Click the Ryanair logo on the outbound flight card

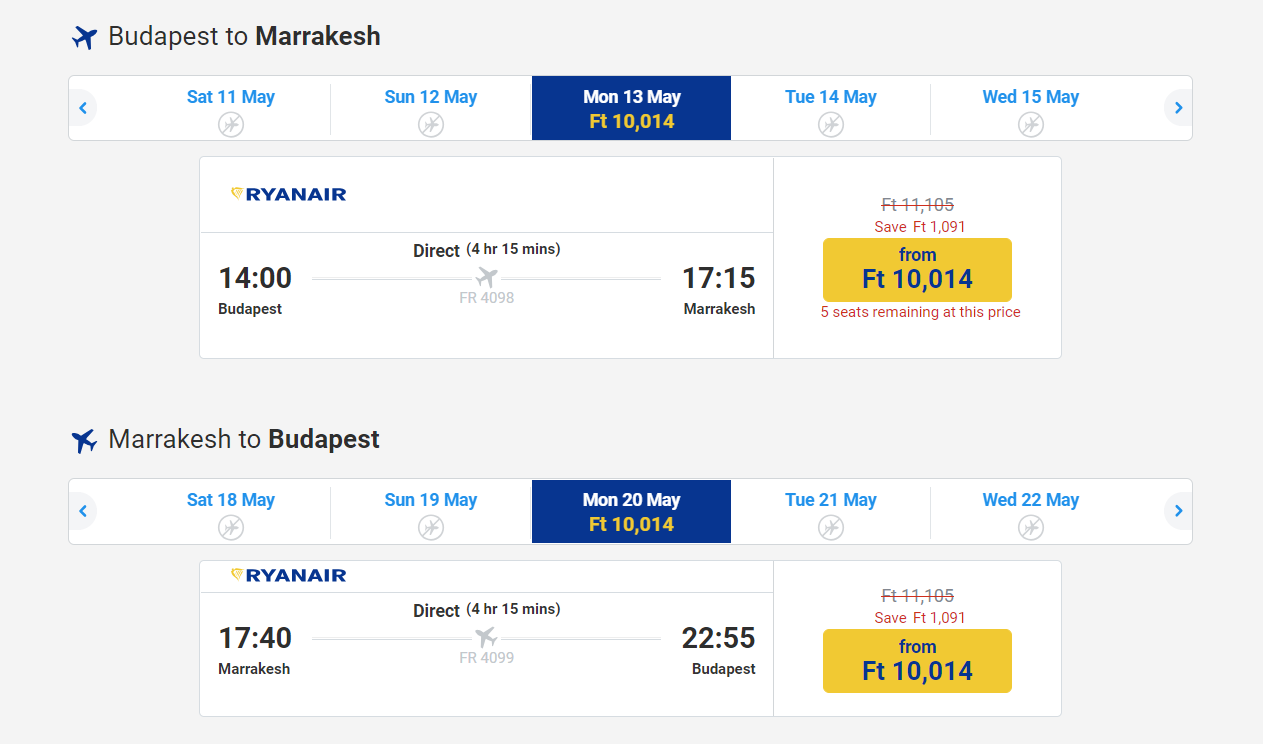288,194
